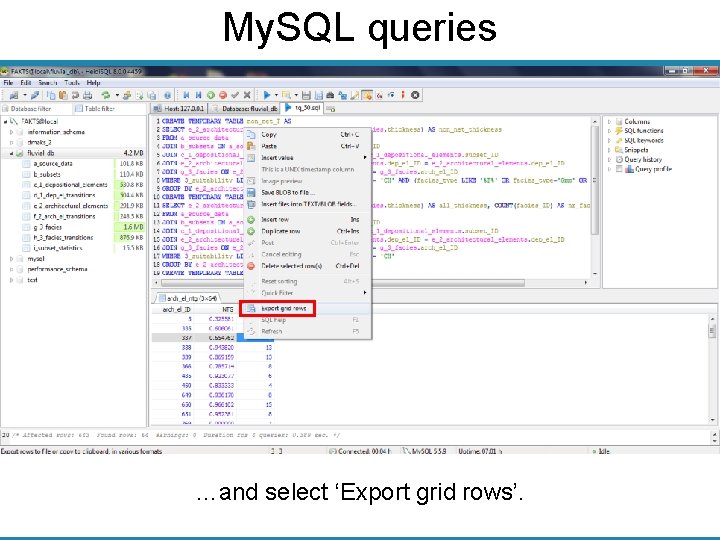Image resolution: width=720 pixels, height=540 pixels.
Task: Open the session manager connect icon
Action: (14, 96)
